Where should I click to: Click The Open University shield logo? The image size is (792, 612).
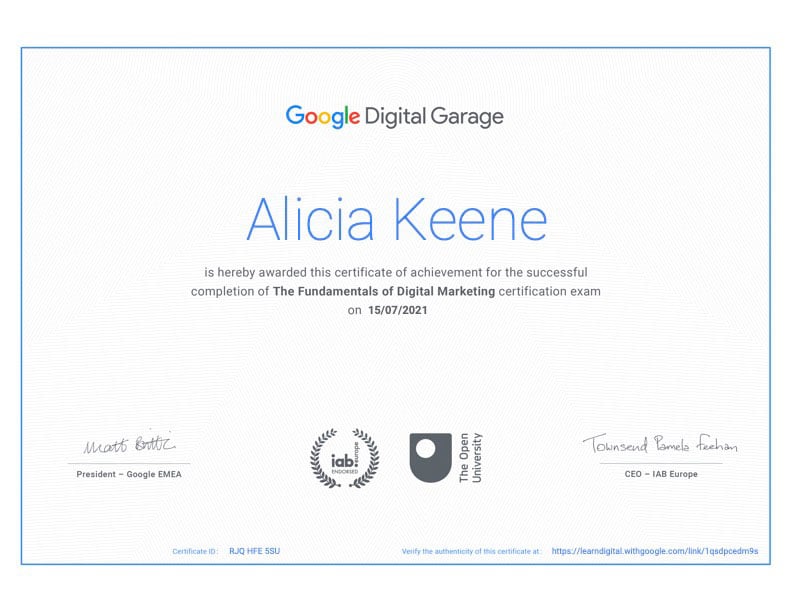(430, 457)
